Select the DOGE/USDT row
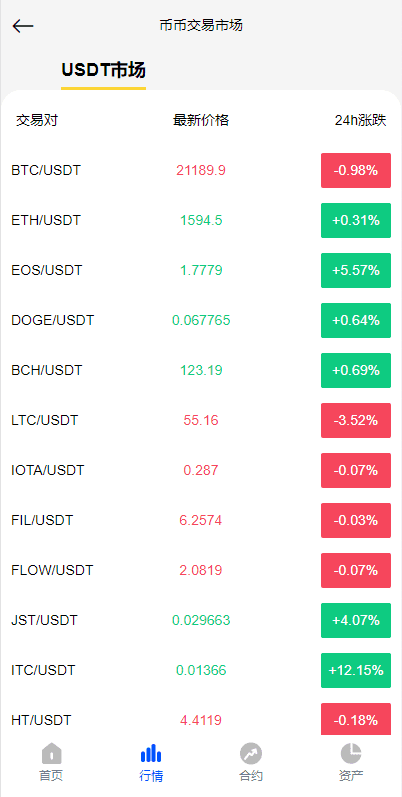 pyautogui.click(x=201, y=320)
